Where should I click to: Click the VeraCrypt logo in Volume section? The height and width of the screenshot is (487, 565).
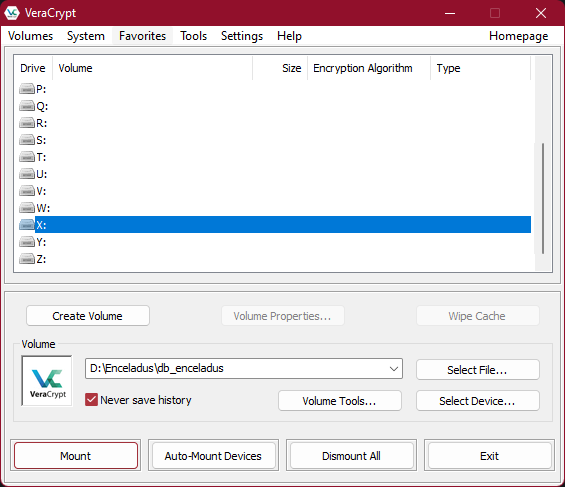(47, 381)
